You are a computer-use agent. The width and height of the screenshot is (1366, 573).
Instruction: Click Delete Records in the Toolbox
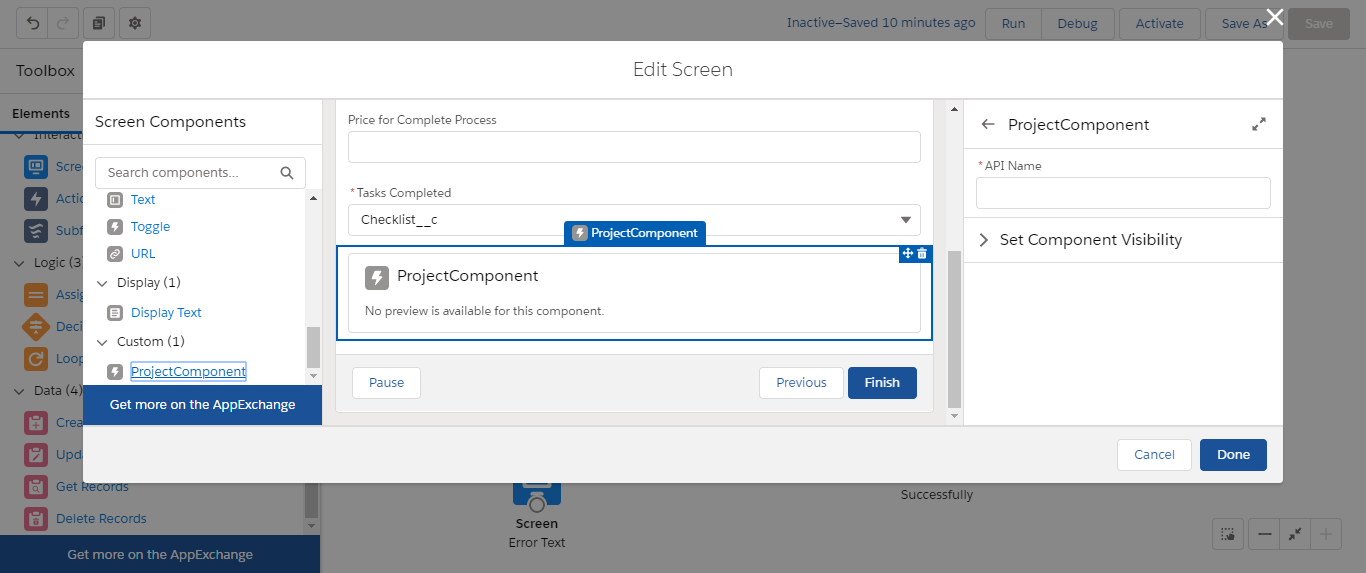[101, 519]
